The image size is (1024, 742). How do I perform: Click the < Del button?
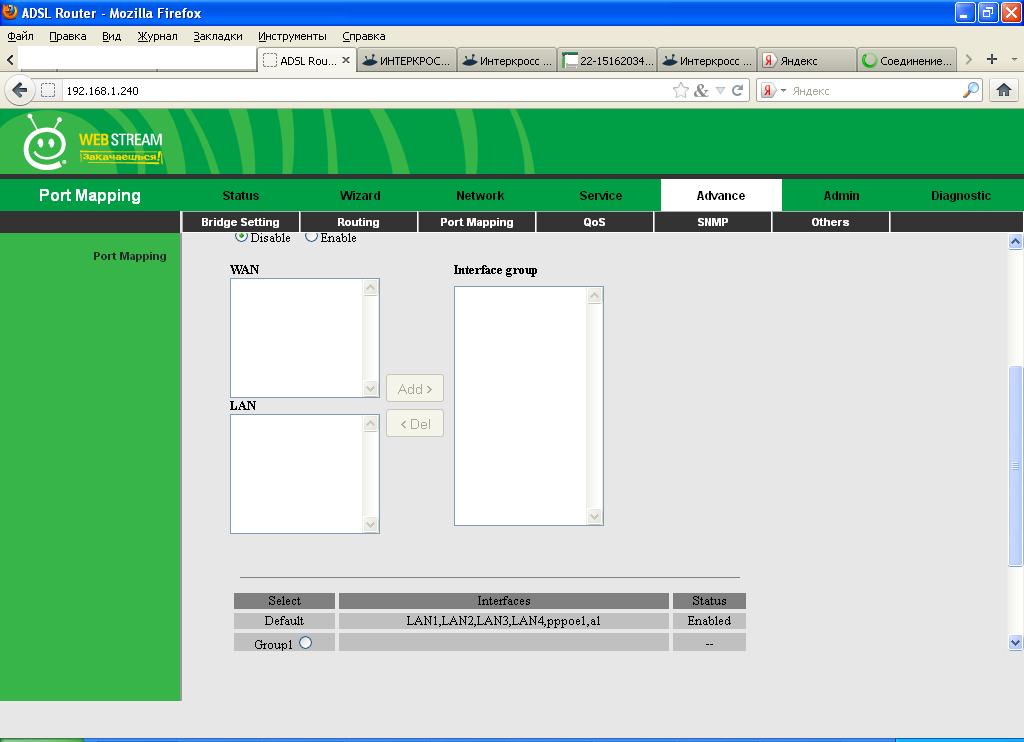(x=415, y=424)
